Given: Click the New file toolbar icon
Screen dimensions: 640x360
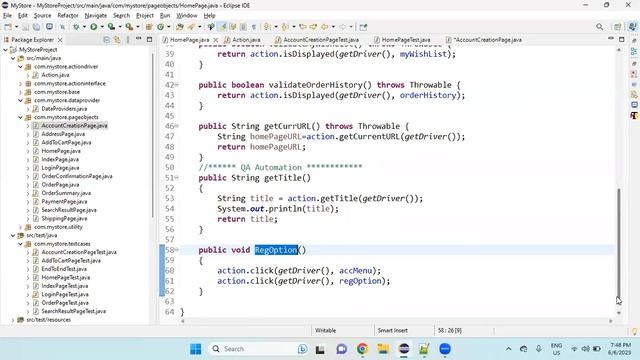Looking at the screenshot, I should point(8,27).
